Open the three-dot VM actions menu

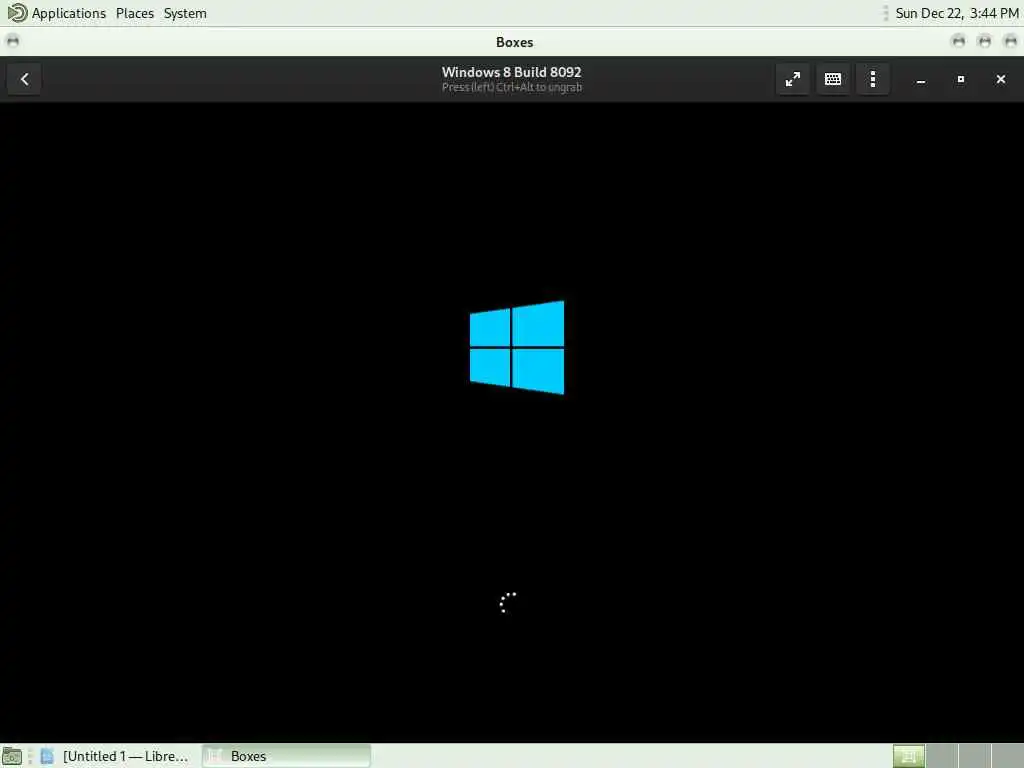pos(872,79)
